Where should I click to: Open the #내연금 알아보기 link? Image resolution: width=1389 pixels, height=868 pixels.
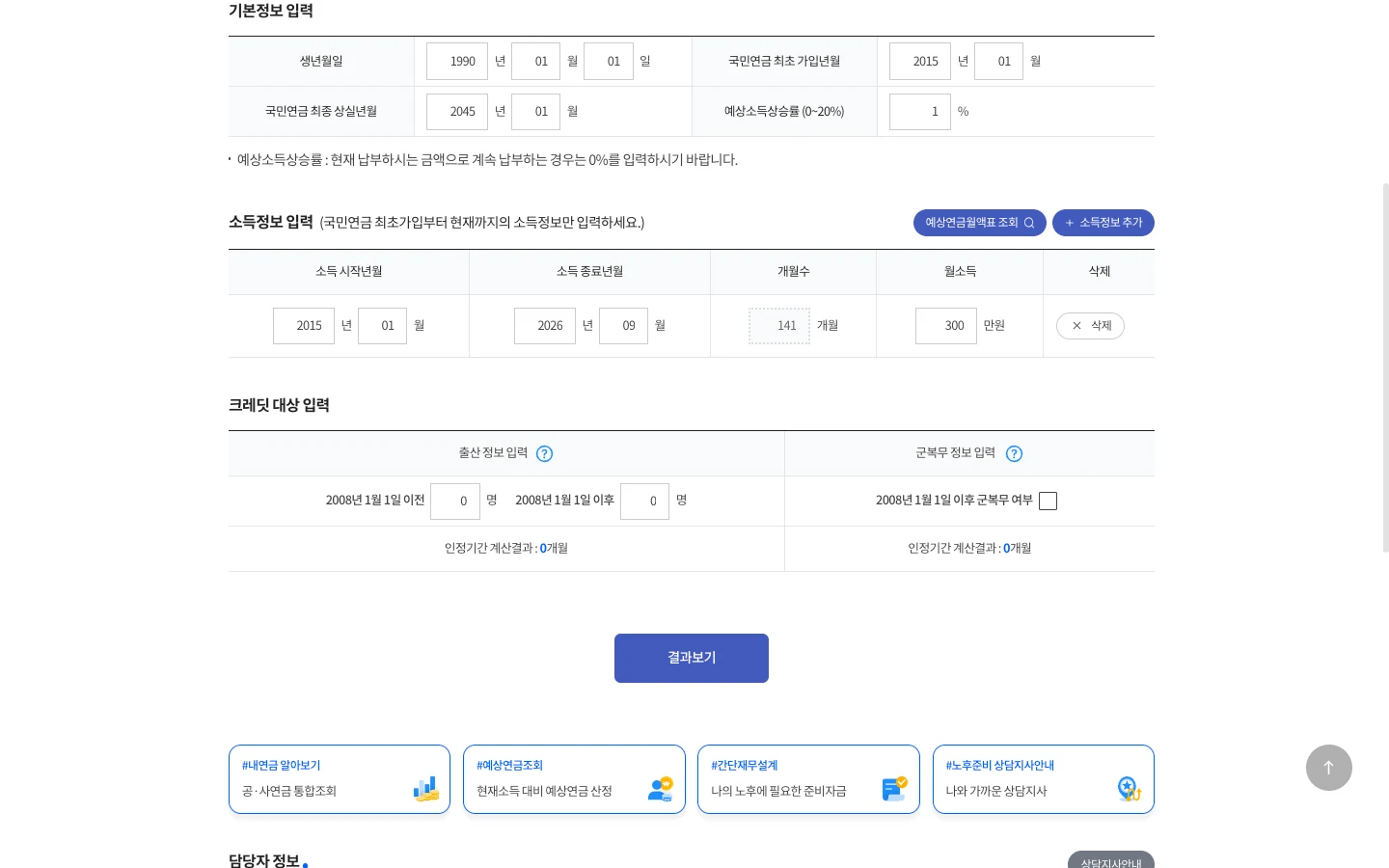click(x=340, y=779)
